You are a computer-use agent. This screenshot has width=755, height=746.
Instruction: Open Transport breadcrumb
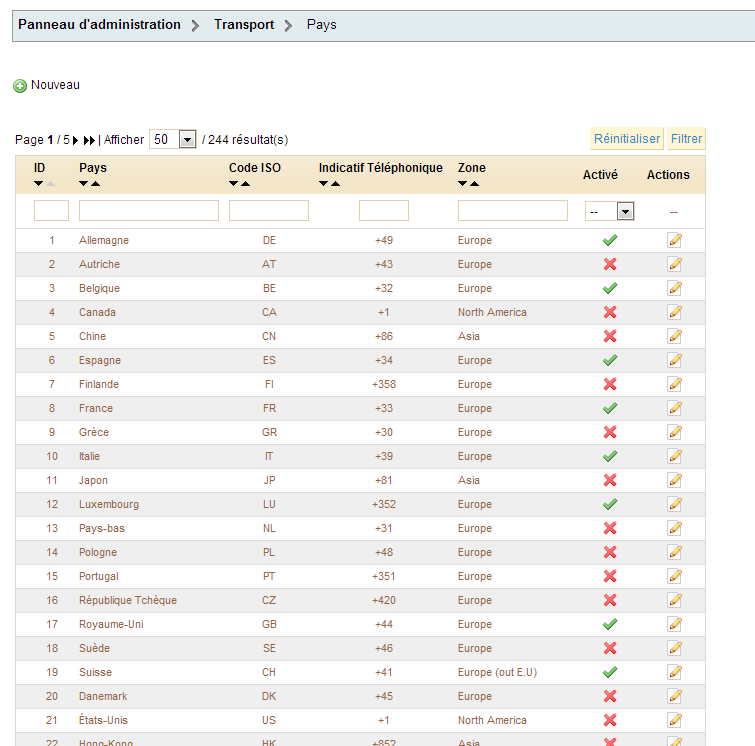[244, 25]
